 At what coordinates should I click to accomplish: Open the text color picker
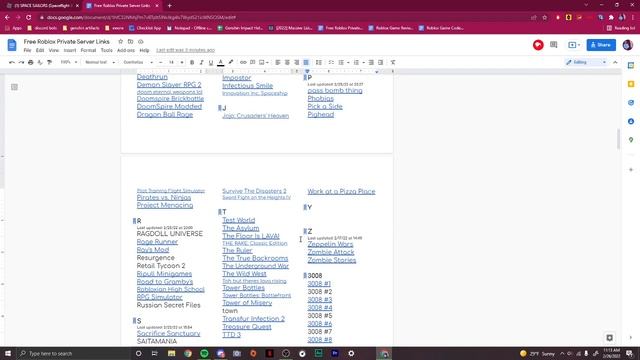221,62
